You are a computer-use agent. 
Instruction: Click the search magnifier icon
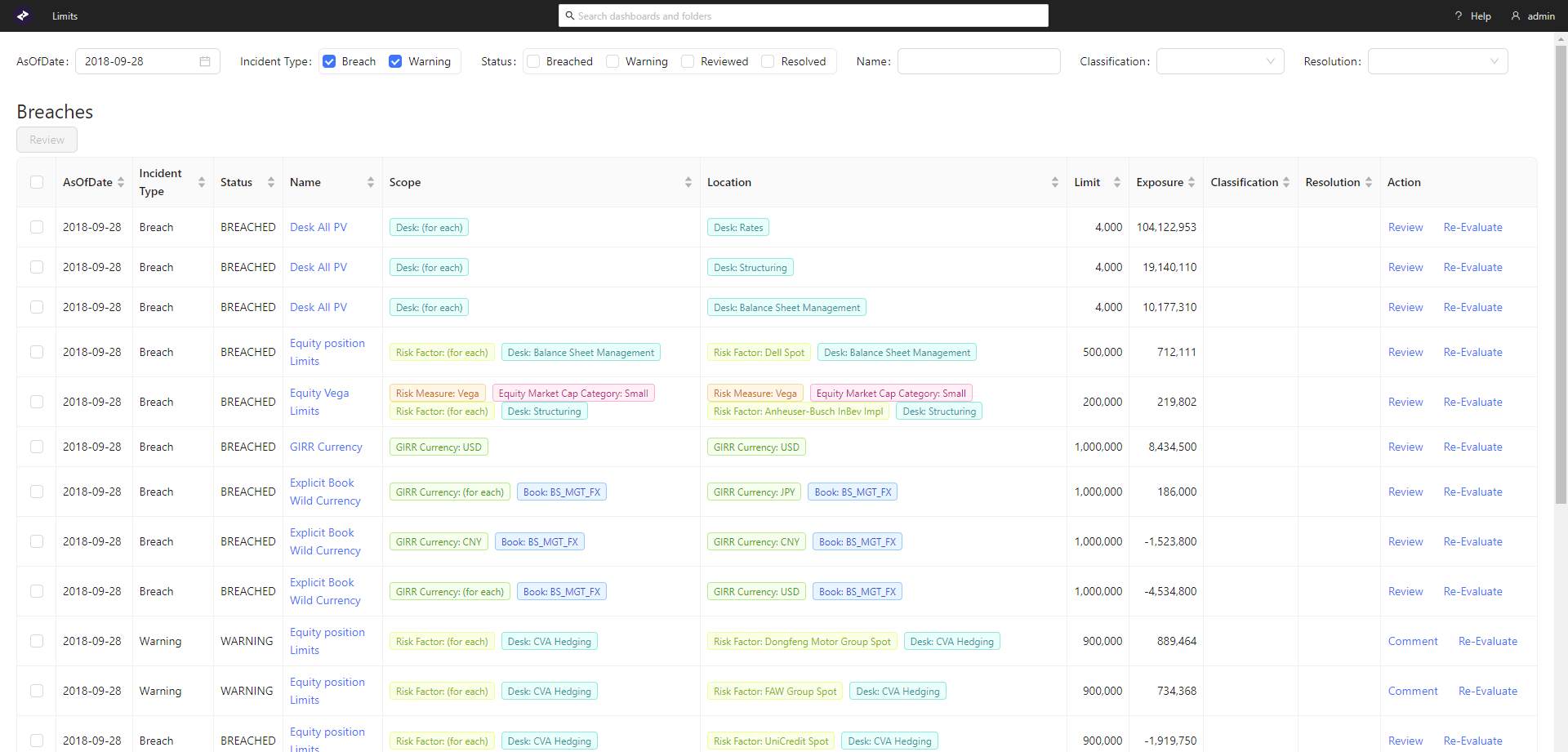pyautogui.click(x=570, y=16)
